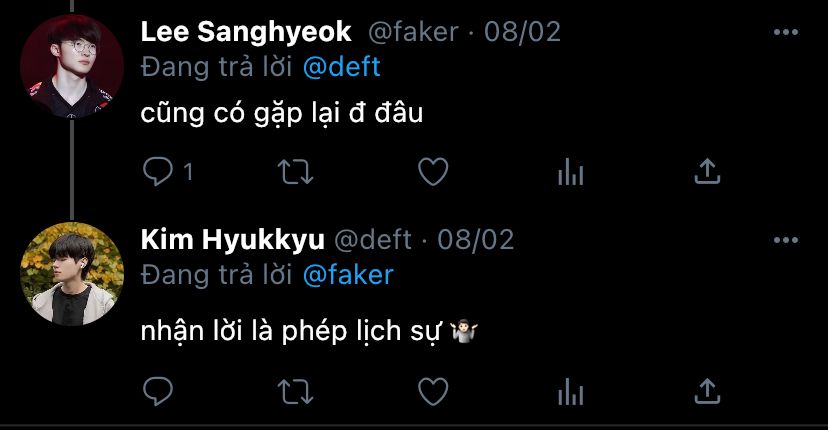
Task: Open the @deft mention link
Action: (342, 67)
